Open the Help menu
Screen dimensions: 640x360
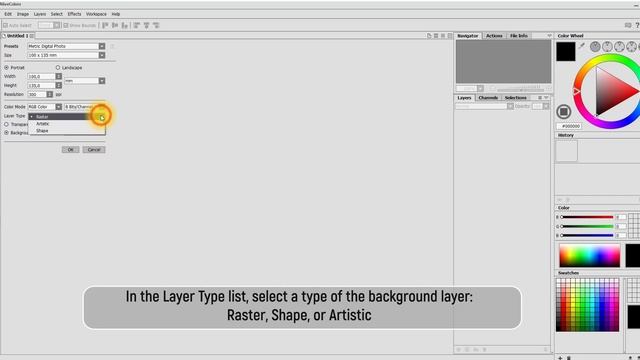click(x=116, y=14)
